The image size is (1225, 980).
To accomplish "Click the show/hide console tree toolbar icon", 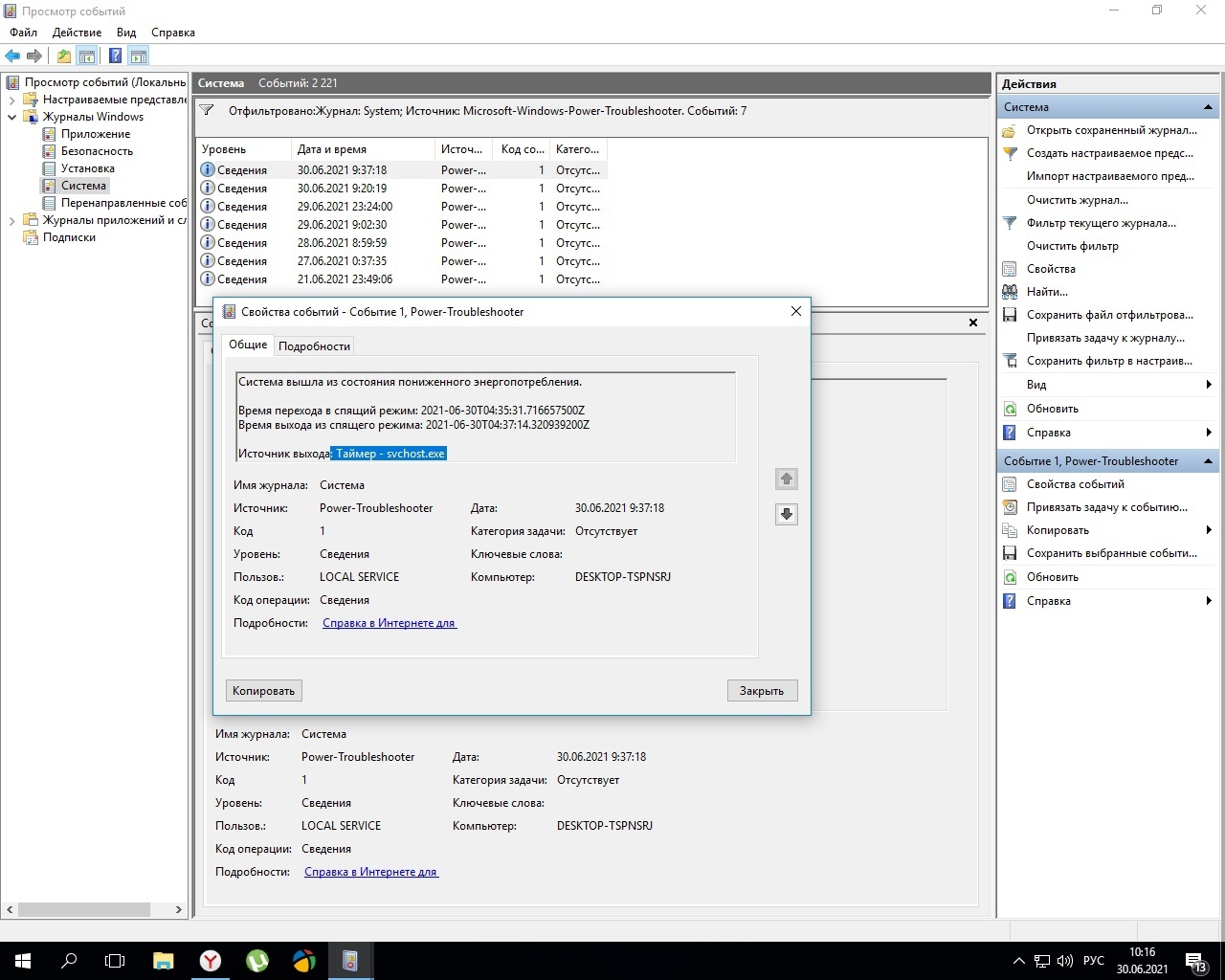I will point(87,56).
